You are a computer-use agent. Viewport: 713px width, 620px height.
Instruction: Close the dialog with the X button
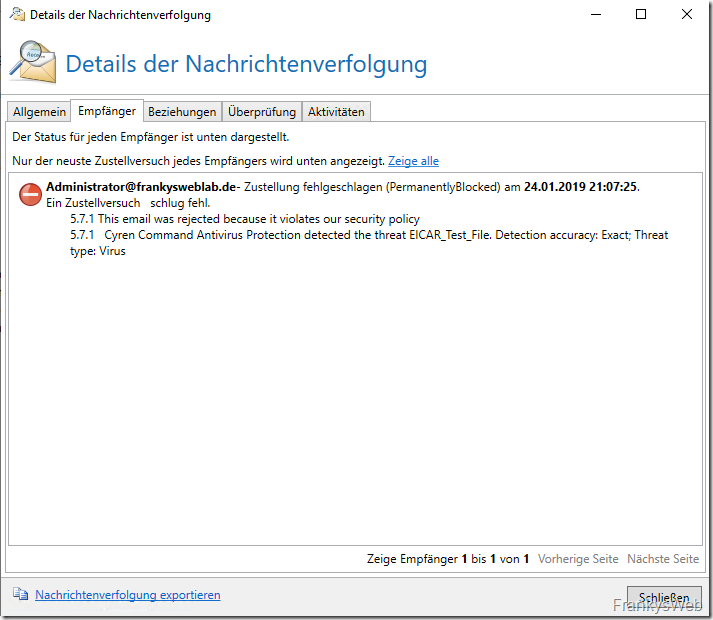click(x=687, y=15)
